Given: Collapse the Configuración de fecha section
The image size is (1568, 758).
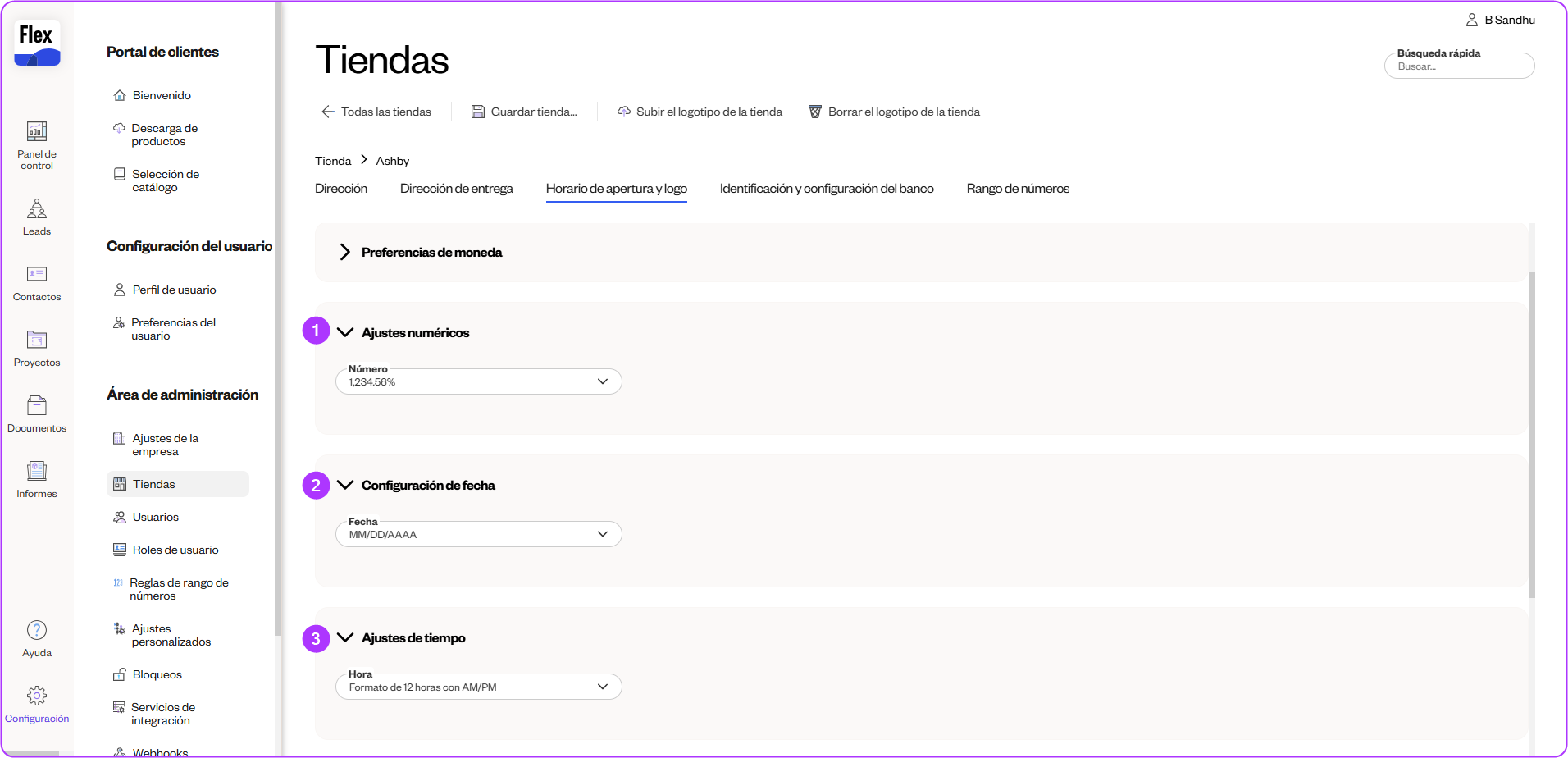Looking at the screenshot, I should pyautogui.click(x=345, y=485).
